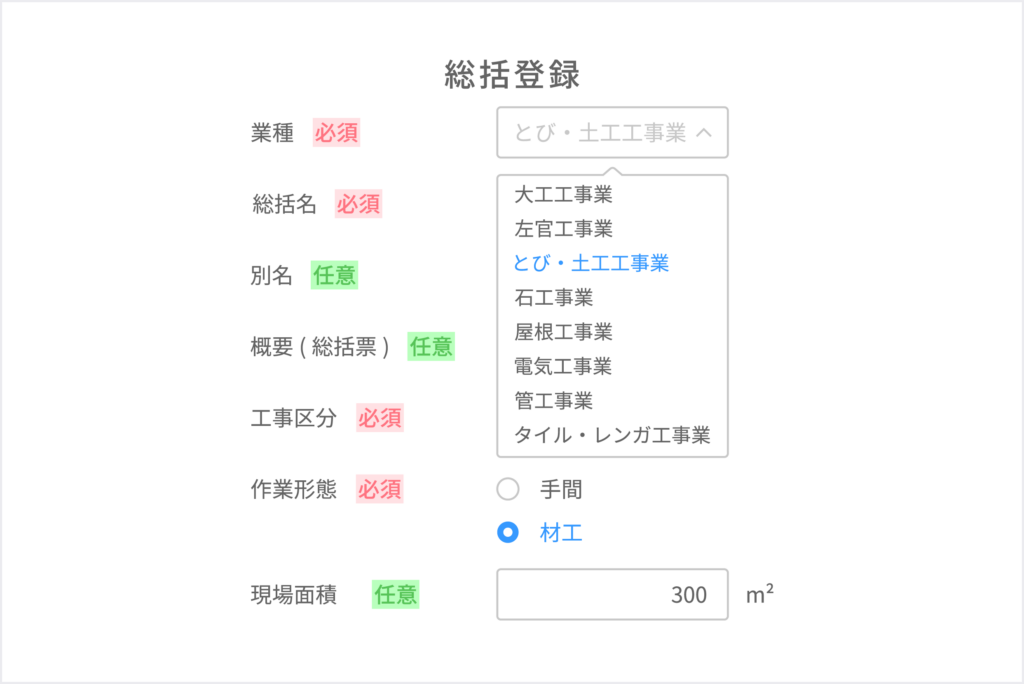
Task: Select 石工事業 from the list
Action: click(553, 297)
